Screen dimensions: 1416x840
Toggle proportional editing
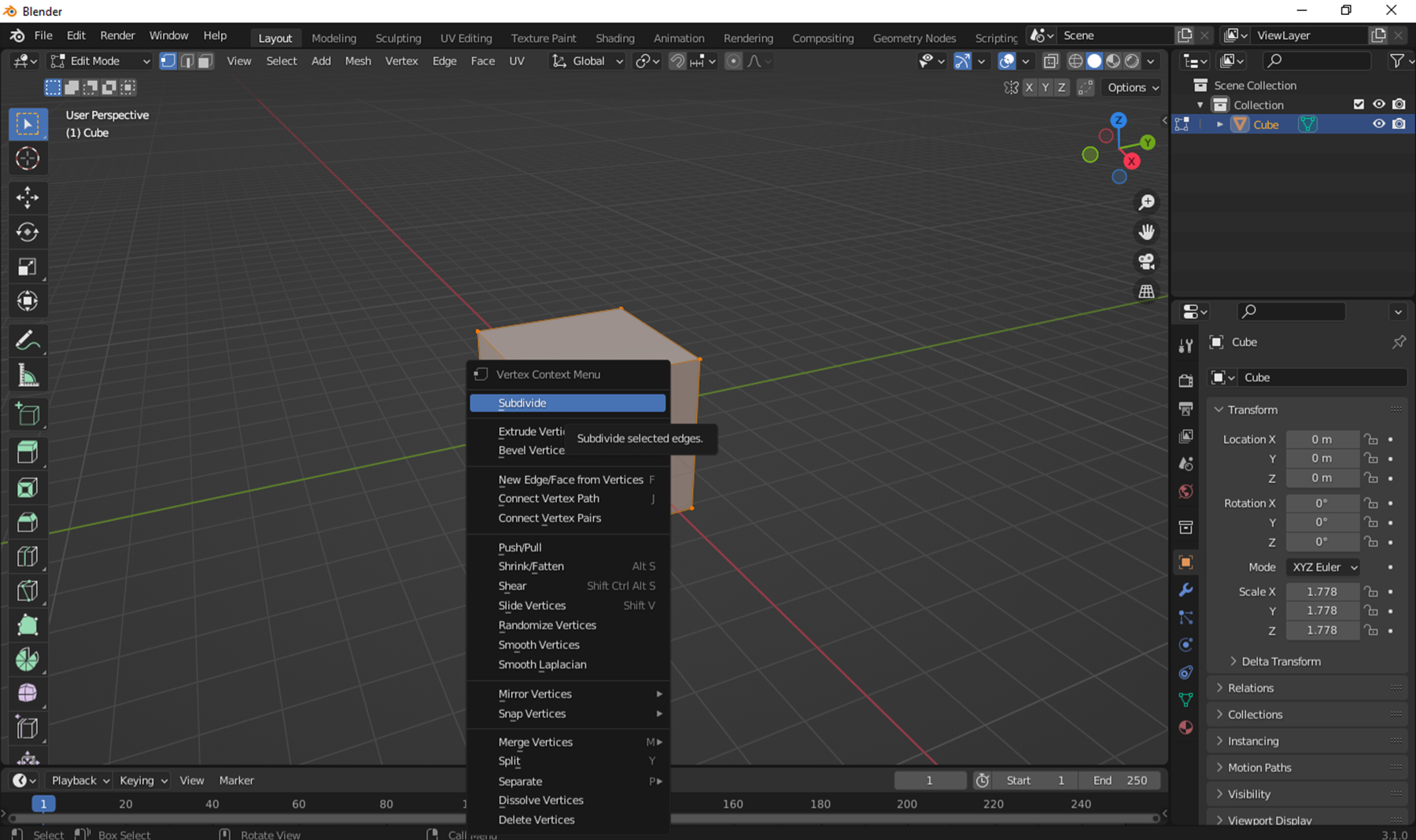733,61
